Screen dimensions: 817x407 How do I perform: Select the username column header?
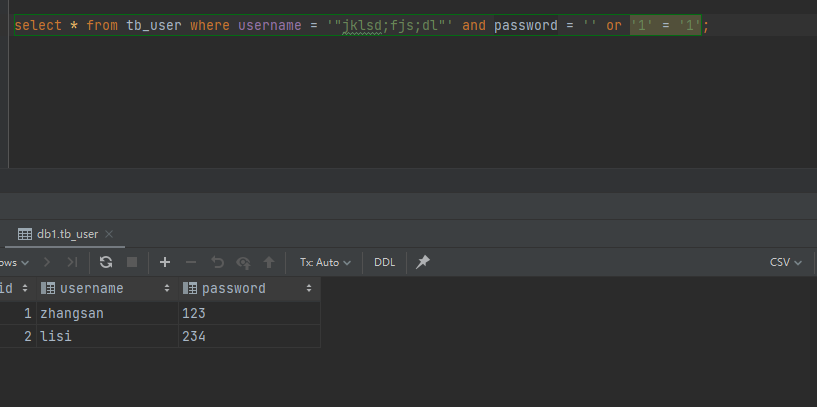[x=107, y=288]
